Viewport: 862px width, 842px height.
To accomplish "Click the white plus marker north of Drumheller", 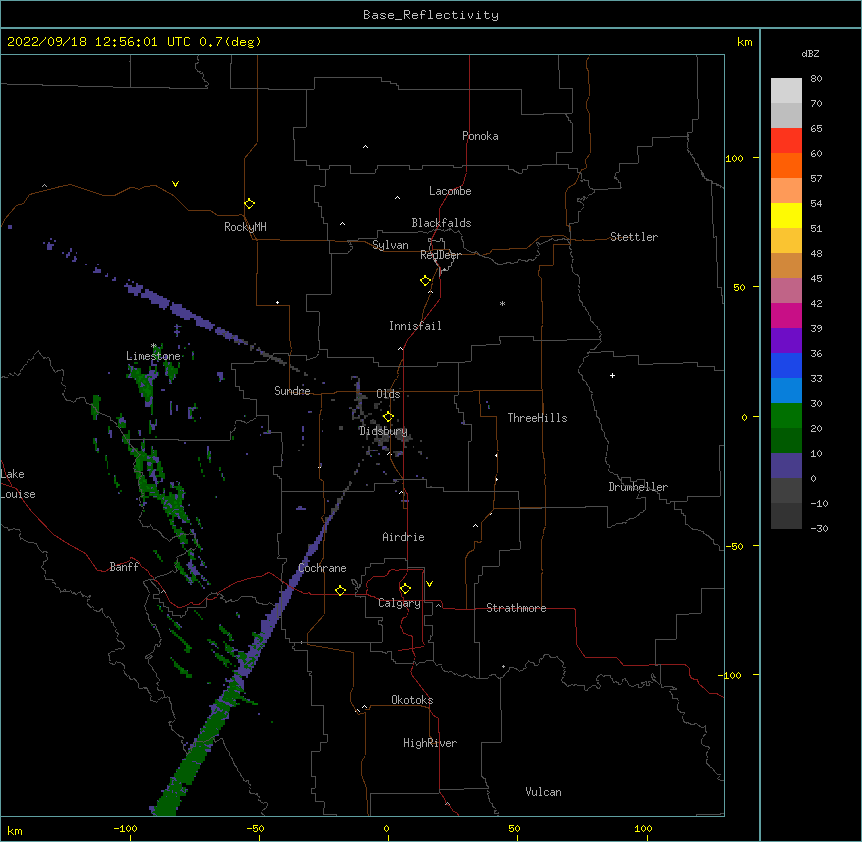I will (612, 375).
